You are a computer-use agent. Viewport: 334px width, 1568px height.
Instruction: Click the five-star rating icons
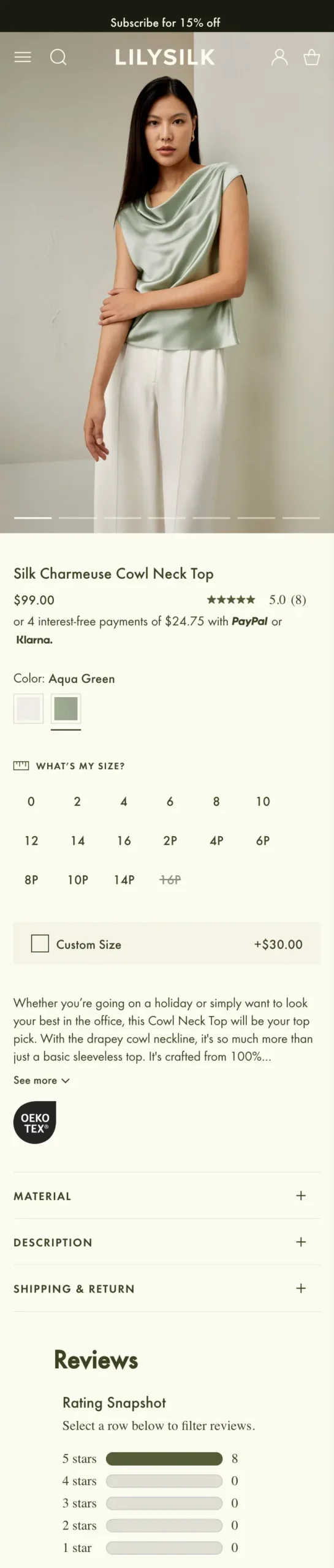[x=231, y=600]
